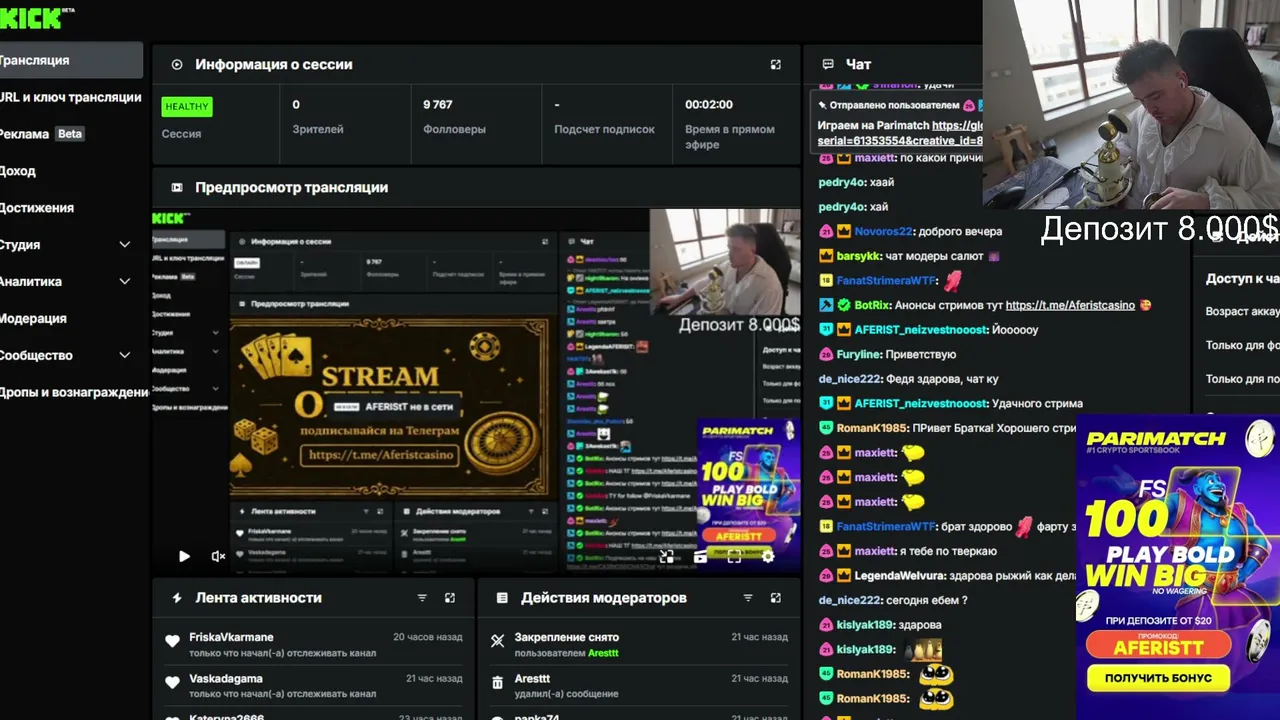Screen dimensions: 1280x720
Task: Click the Parimatch banner logo
Action: [x=1156, y=439]
